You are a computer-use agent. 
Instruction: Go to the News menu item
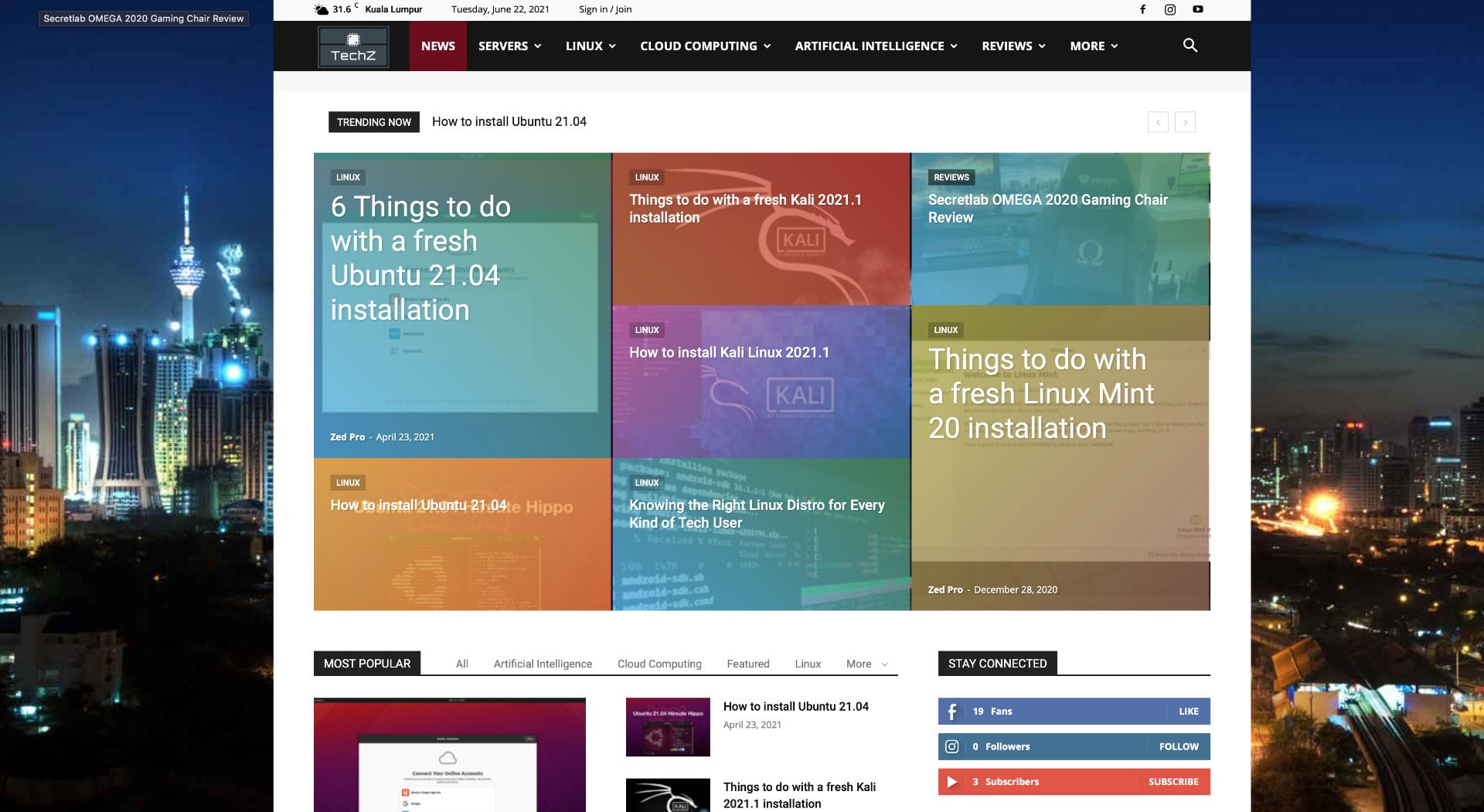[x=438, y=46]
